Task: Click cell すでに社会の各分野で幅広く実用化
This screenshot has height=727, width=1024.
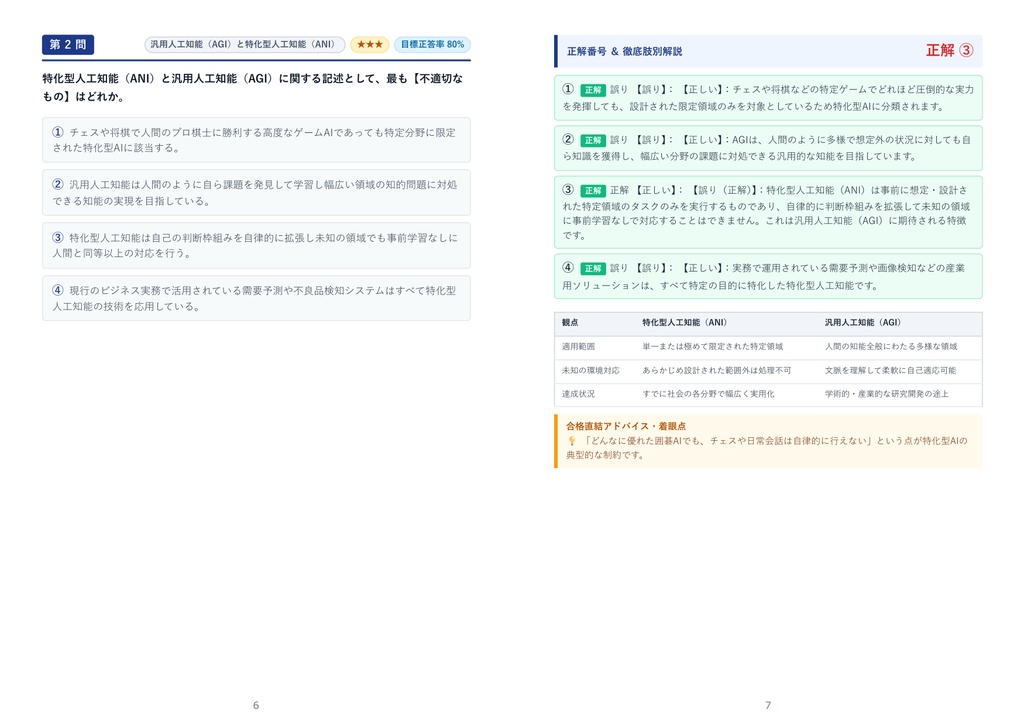Action: 708,394
